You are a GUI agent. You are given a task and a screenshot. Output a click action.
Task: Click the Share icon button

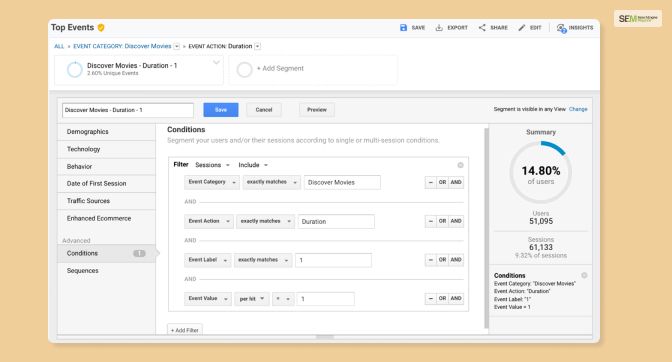pos(493,28)
